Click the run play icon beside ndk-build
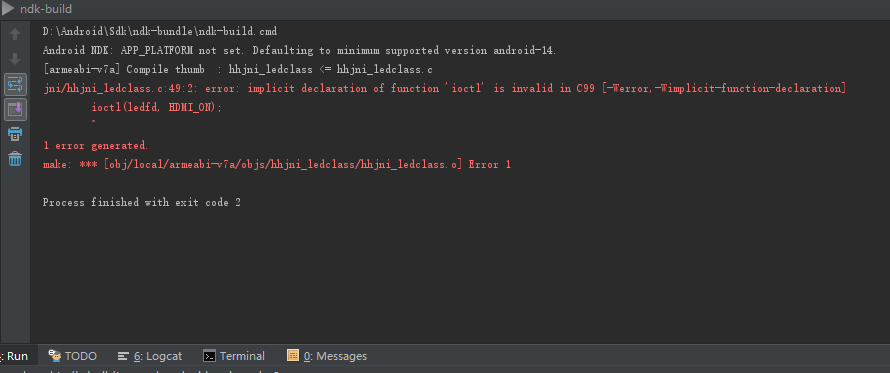This screenshot has width=890, height=373. pos(7,9)
